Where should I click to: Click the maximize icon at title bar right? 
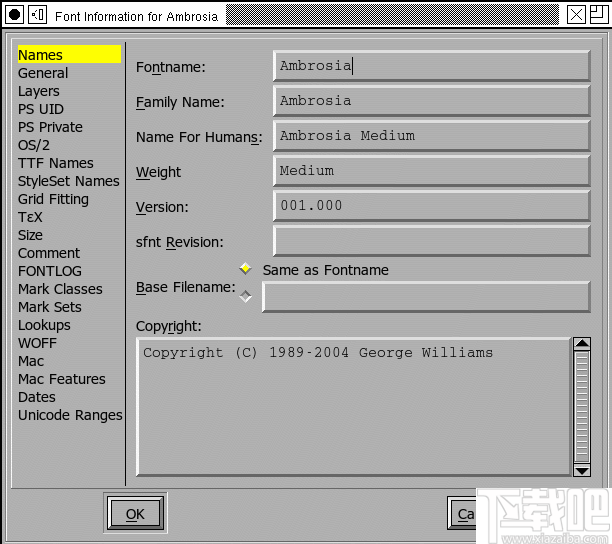click(x=599, y=15)
